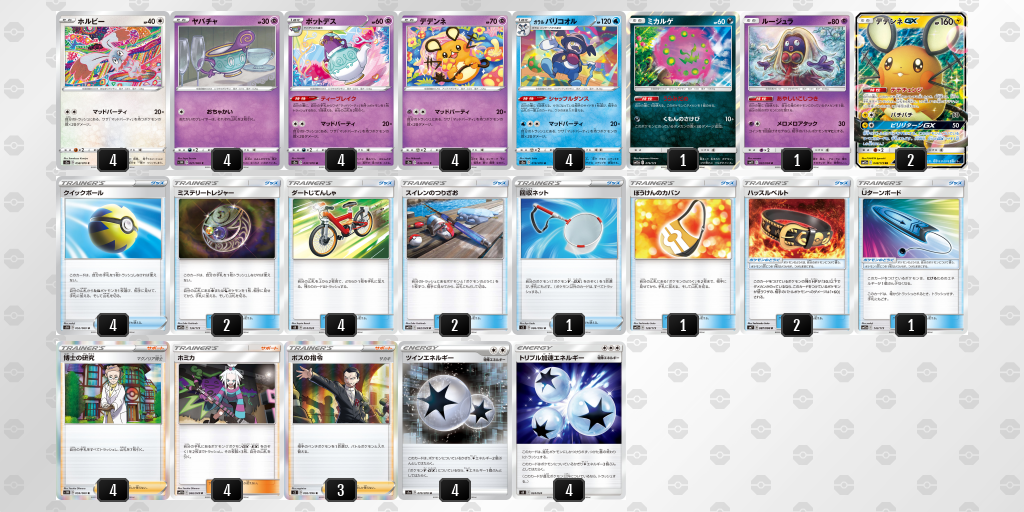Open the dark ミカルゲ card
The height and width of the screenshot is (512, 1024).
682,90
